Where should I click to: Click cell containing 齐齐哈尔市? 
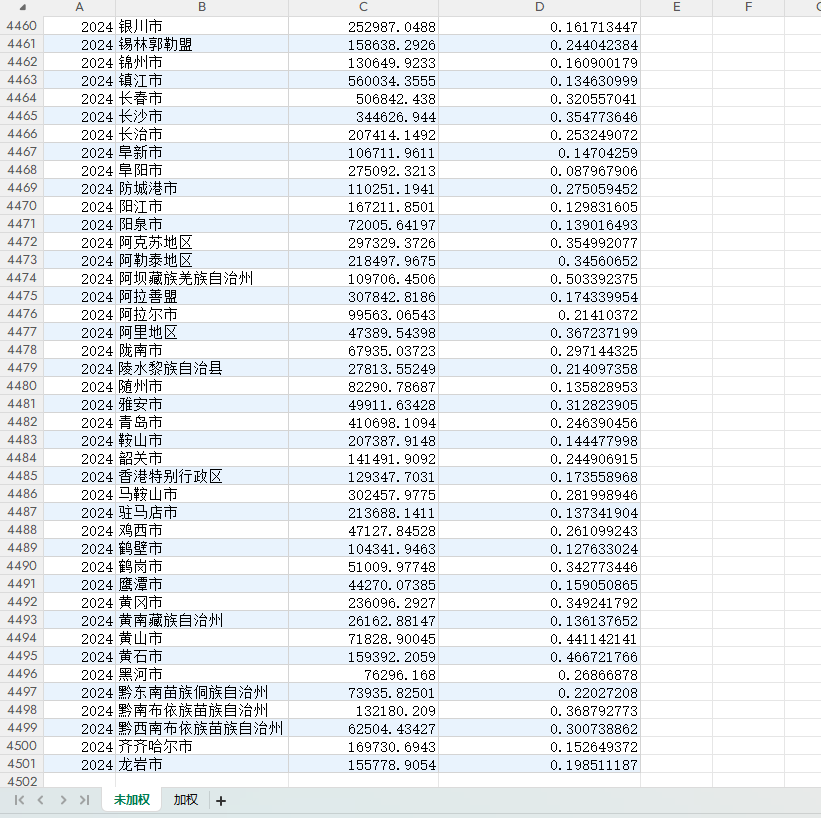pyautogui.click(x=202, y=746)
